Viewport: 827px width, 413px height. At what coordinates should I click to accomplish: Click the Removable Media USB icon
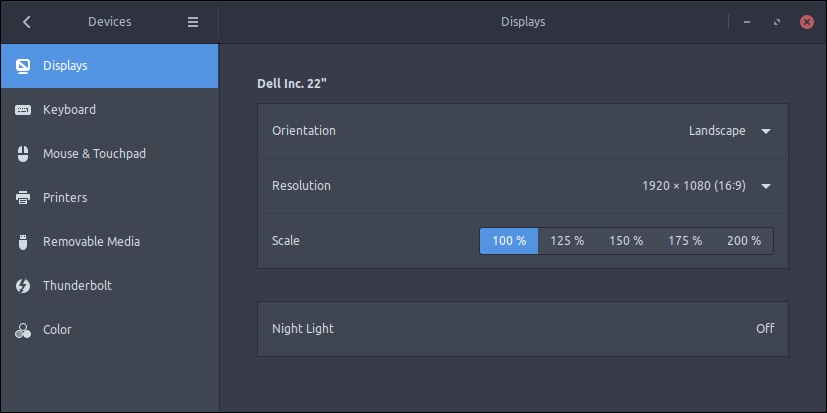click(x=23, y=242)
